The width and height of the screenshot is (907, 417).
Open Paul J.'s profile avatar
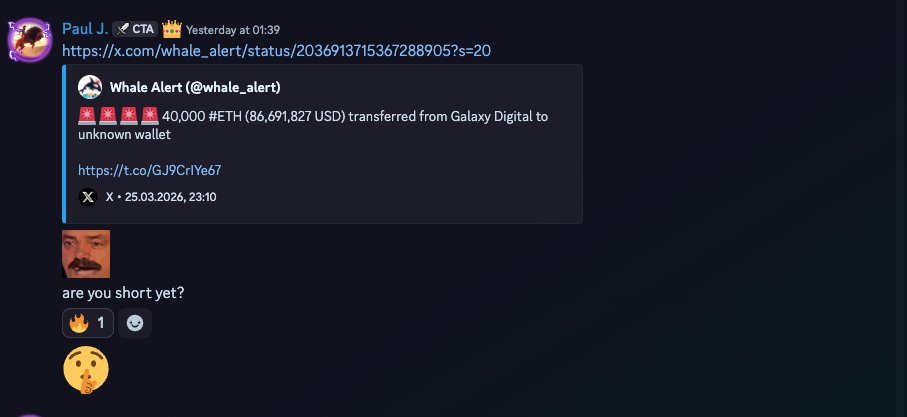[x=30, y=39]
